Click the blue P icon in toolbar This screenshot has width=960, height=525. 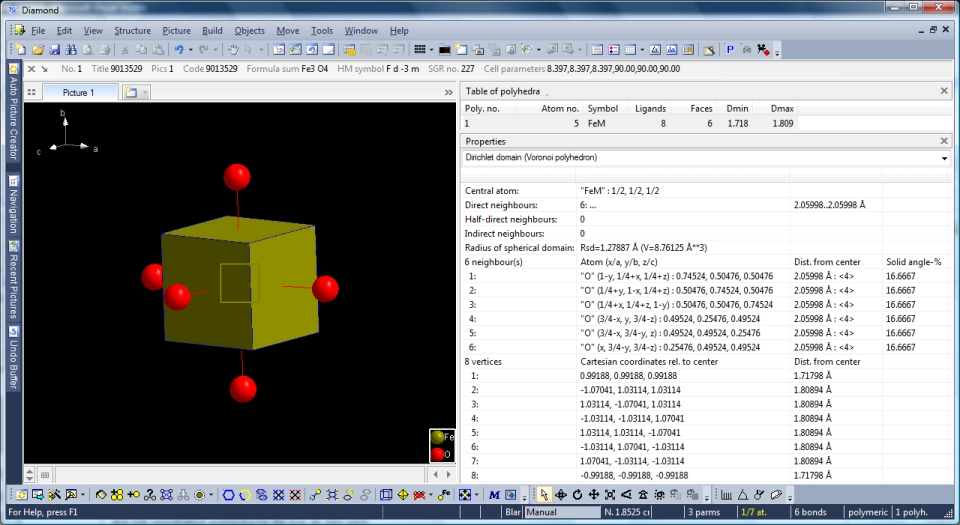(x=729, y=49)
